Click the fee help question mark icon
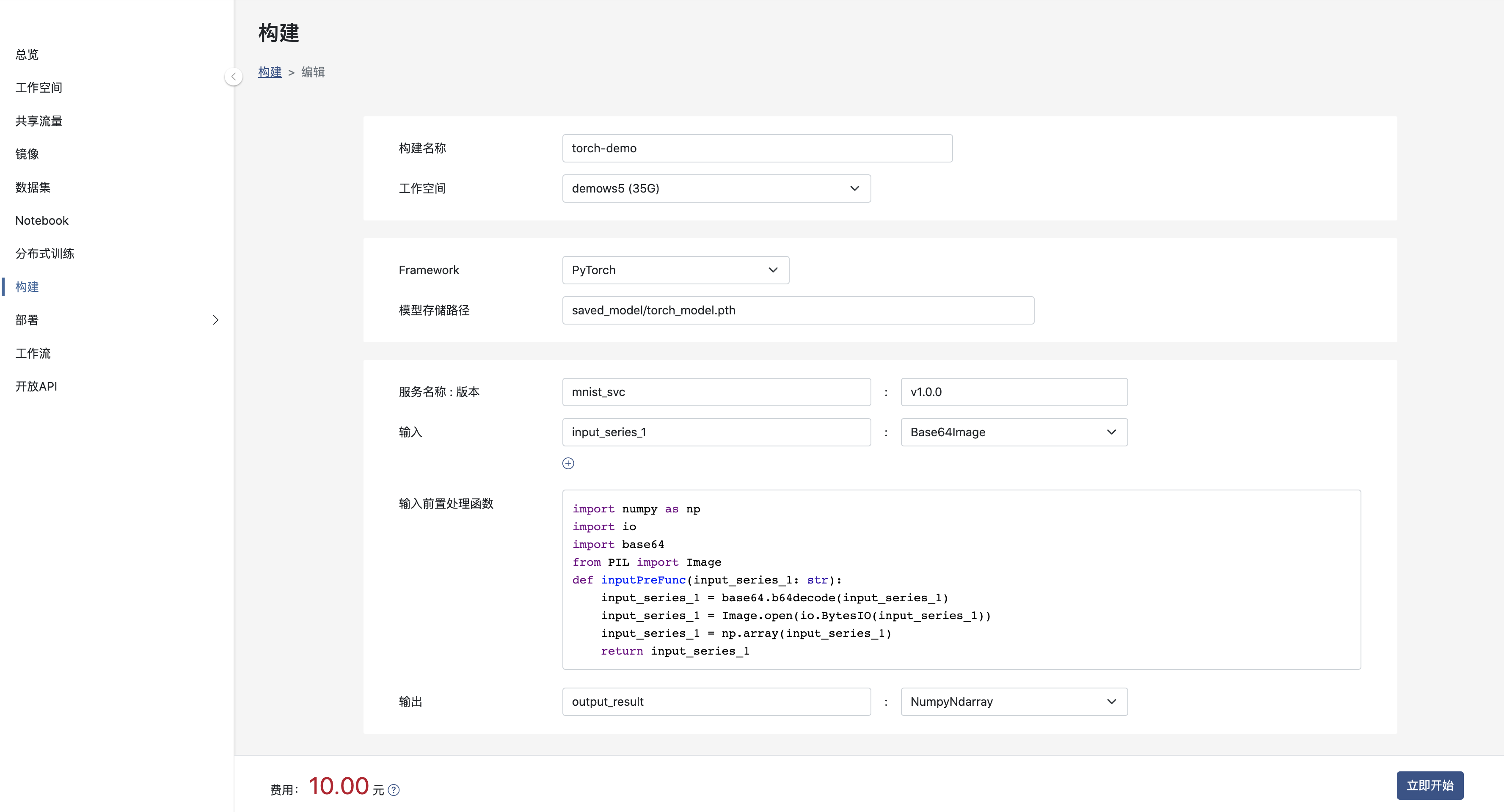The width and height of the screenshot is (1504, 812). (x=394, y=790)
